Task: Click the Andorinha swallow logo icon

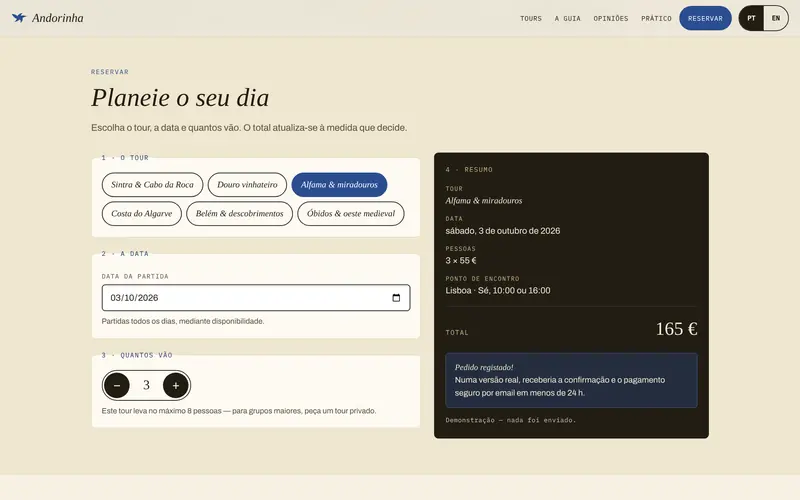Action: point(19,18)
